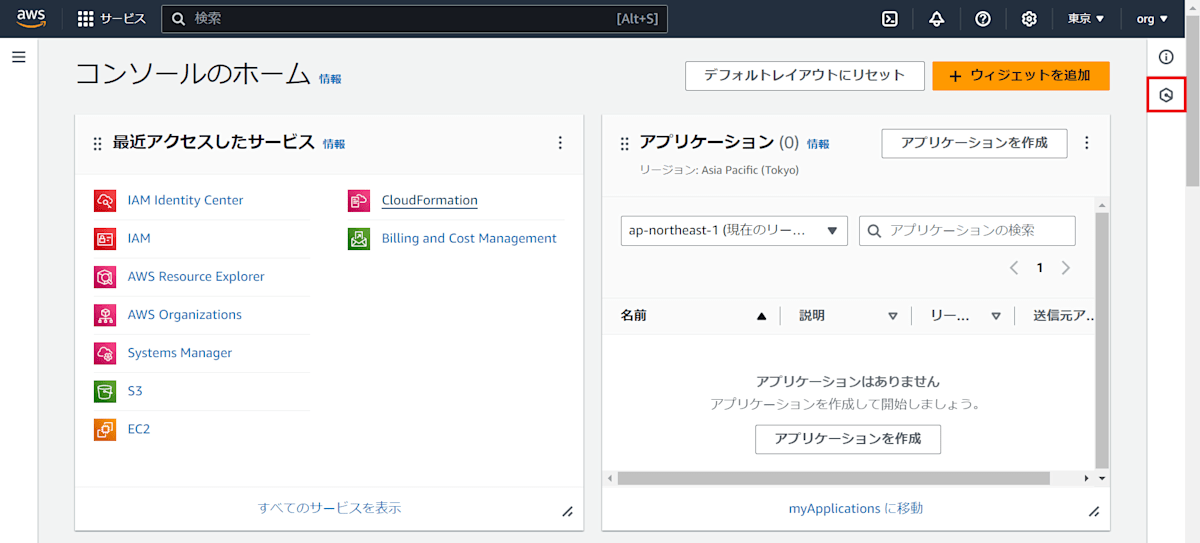Open the ap-northeast-1 region selector
This screenshot has width=1200, height=543.
734,230
